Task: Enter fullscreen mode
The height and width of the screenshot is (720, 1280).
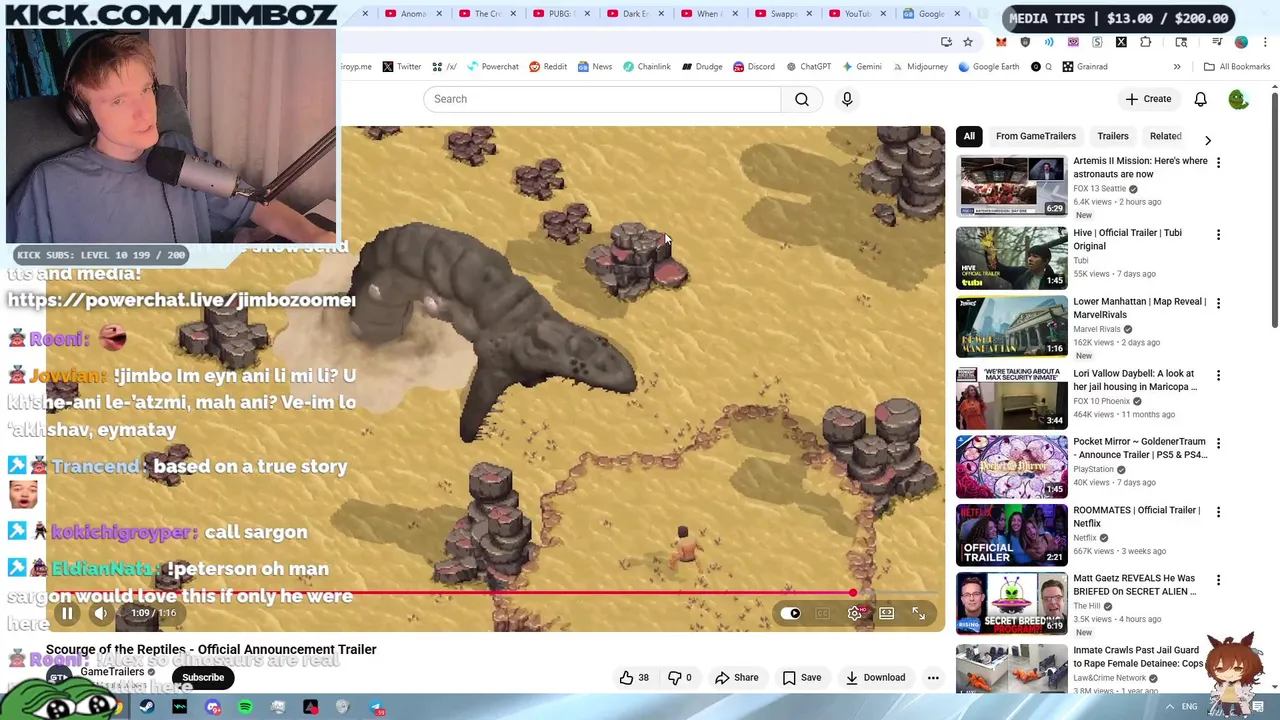Action: click(918, 613)
